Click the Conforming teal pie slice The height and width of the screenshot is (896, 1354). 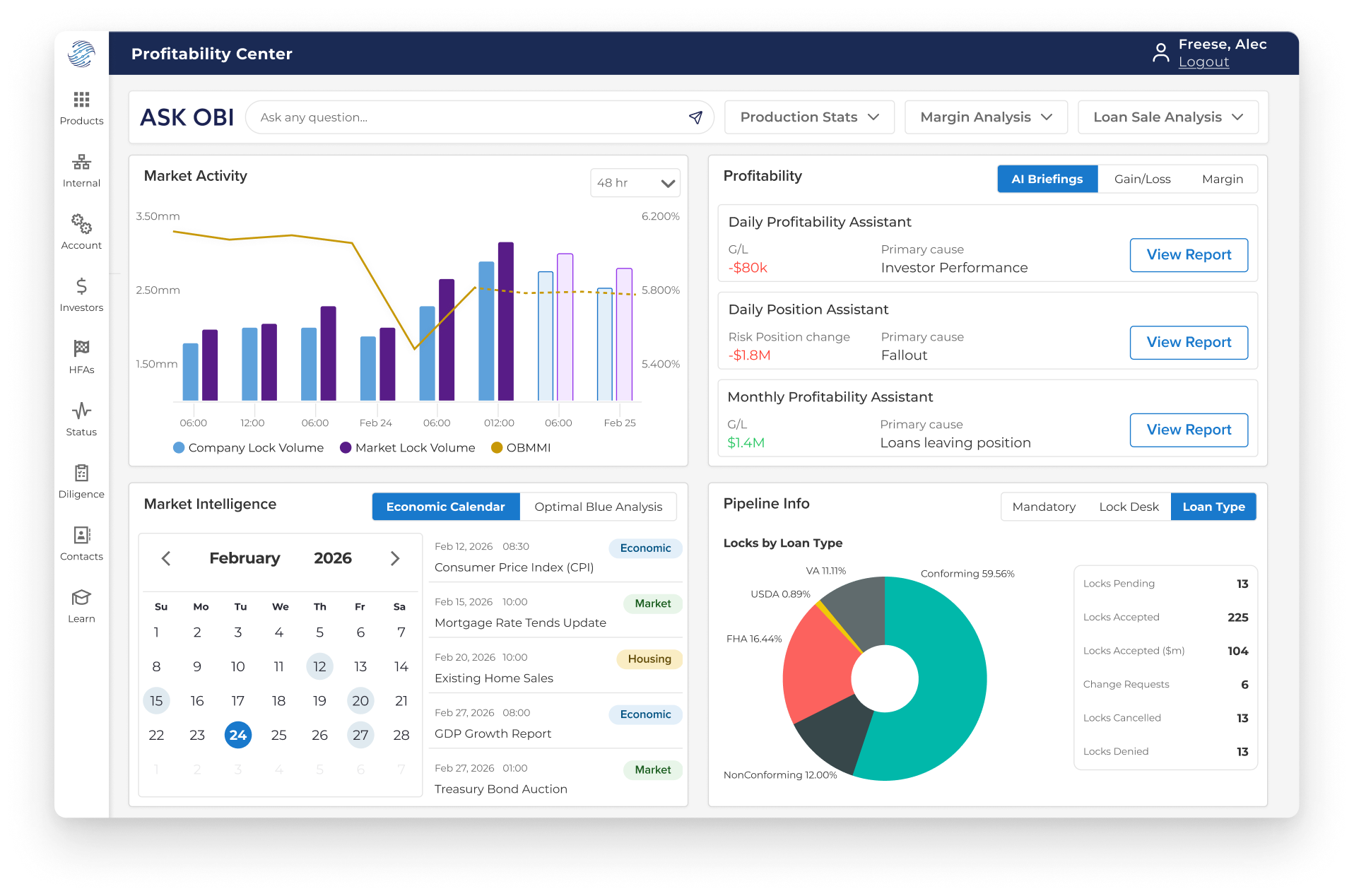click(x=947, y=678)
